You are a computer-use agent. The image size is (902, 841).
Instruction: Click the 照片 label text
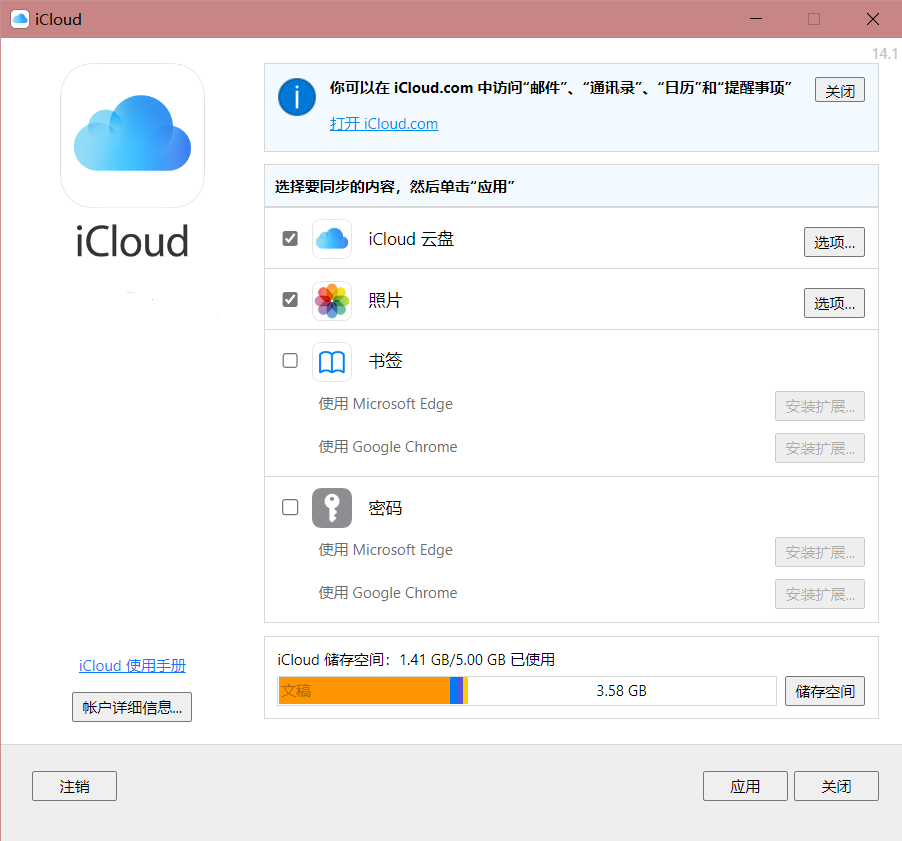pyautogui.click(x=385, y=300)
